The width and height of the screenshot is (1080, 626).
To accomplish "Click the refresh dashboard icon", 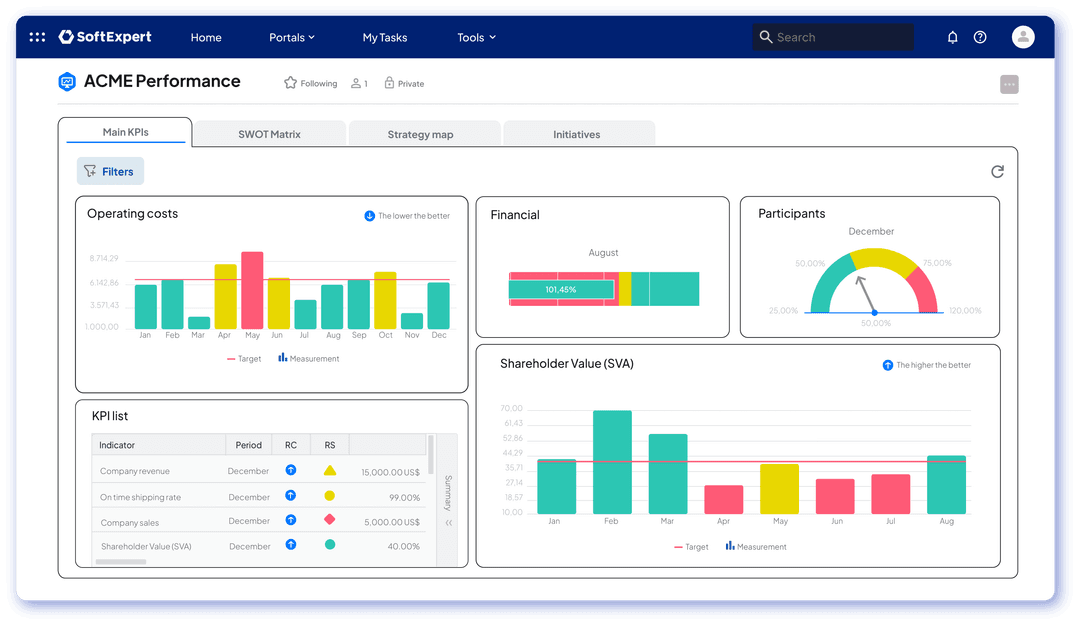I will pyautogui.click(x=997, y=172).
